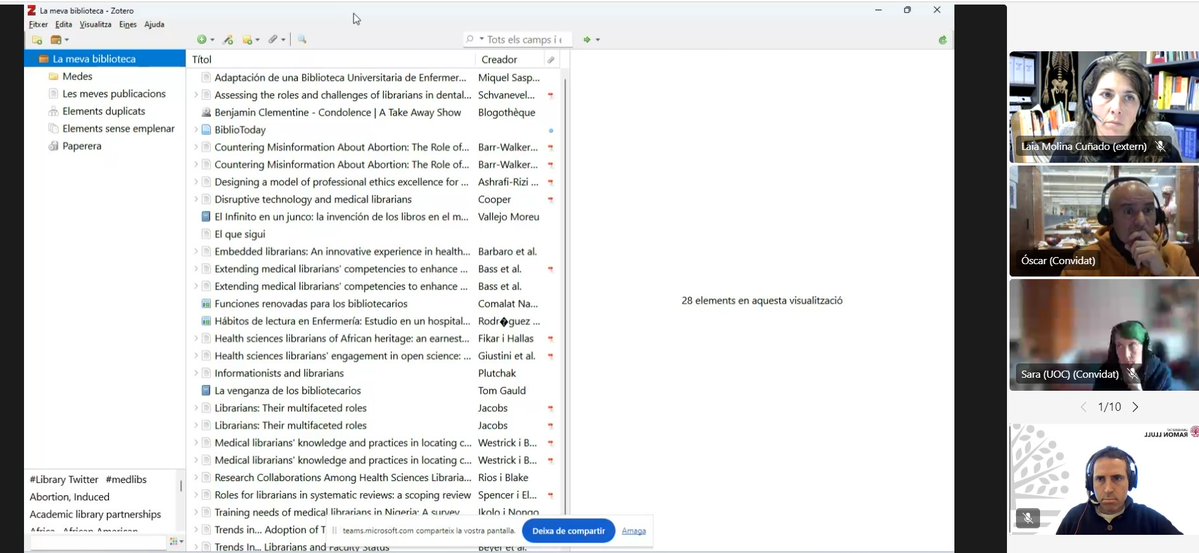1199x553 pixels.
Task: Click 'El Infinito en un junco' book icon
Action: 206,216
